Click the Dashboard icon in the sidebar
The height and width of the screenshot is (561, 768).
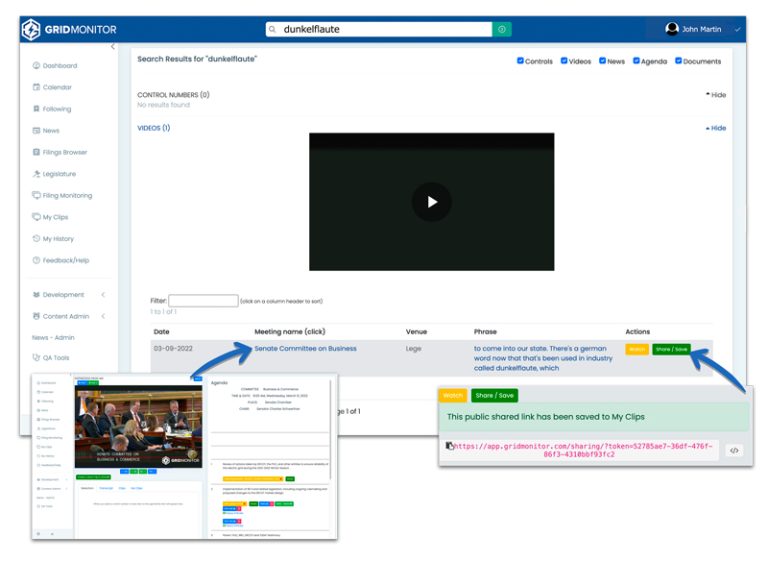tap(36, 66)
